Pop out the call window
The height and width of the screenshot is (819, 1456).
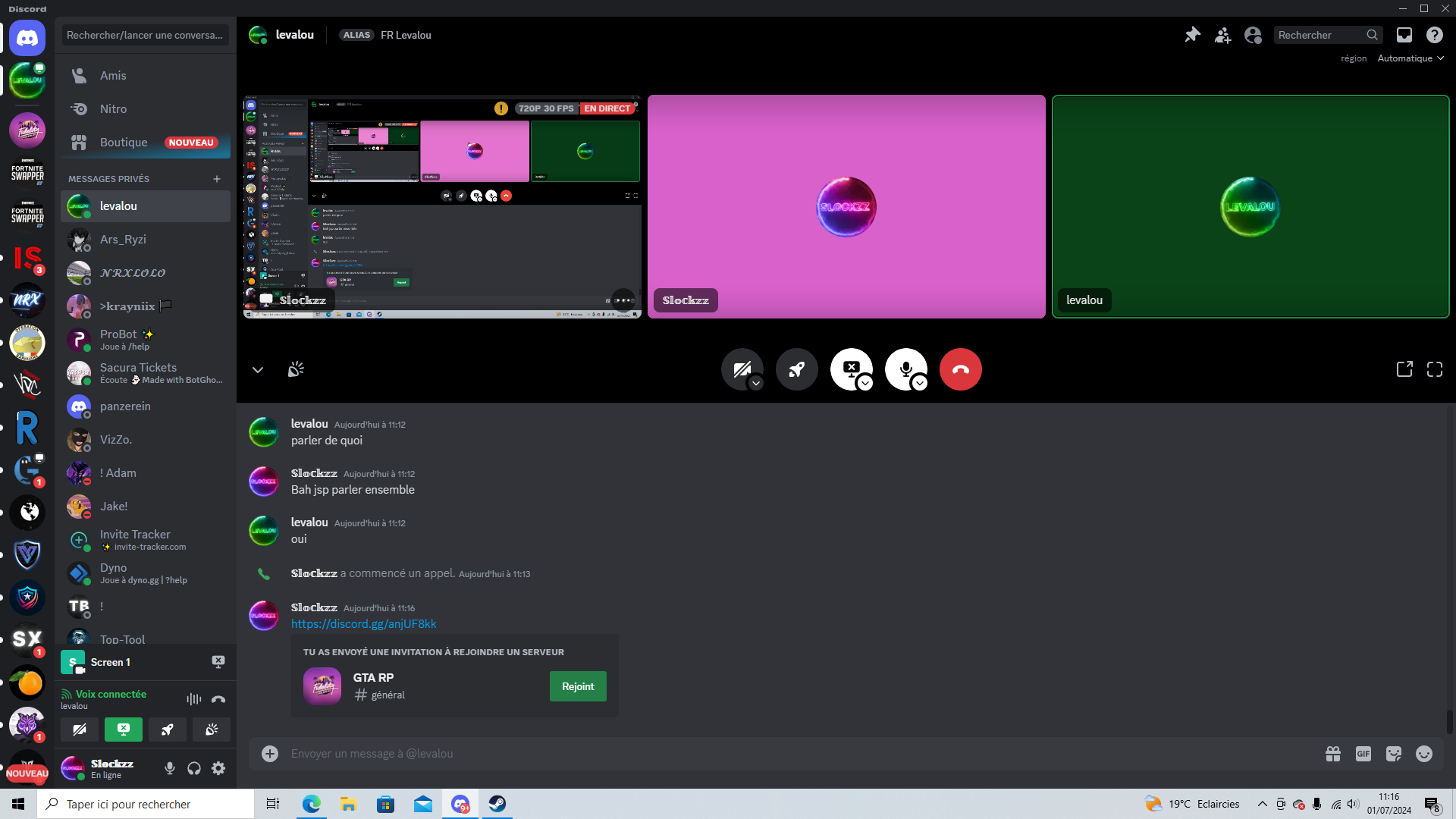(x=1404, y=369)
